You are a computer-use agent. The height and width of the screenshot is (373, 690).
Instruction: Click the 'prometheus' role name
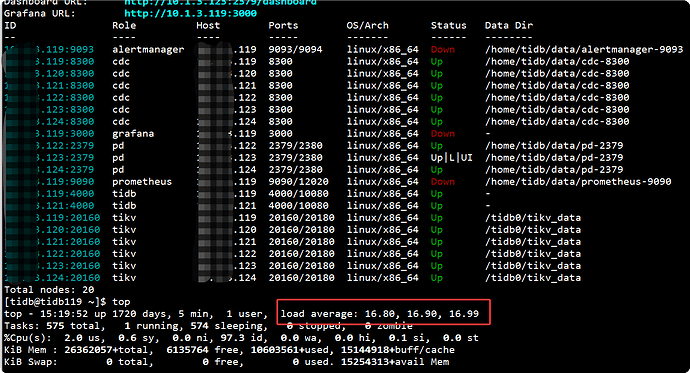(x=142, y=182)
